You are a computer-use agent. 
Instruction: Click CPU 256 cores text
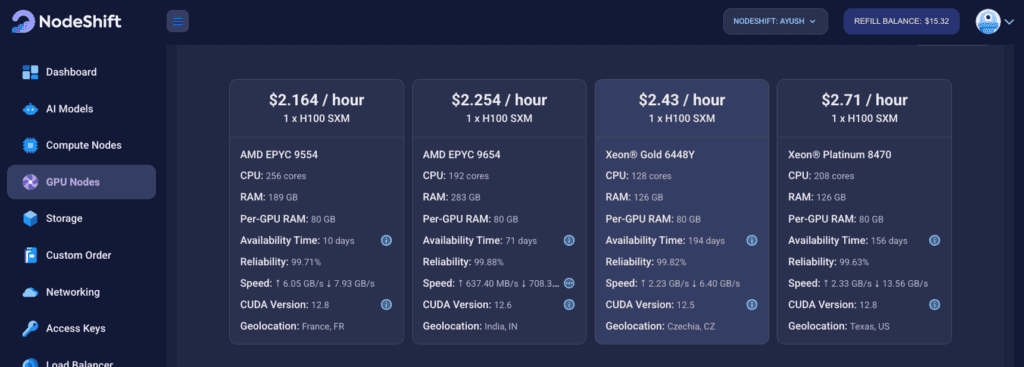[273, 176]
